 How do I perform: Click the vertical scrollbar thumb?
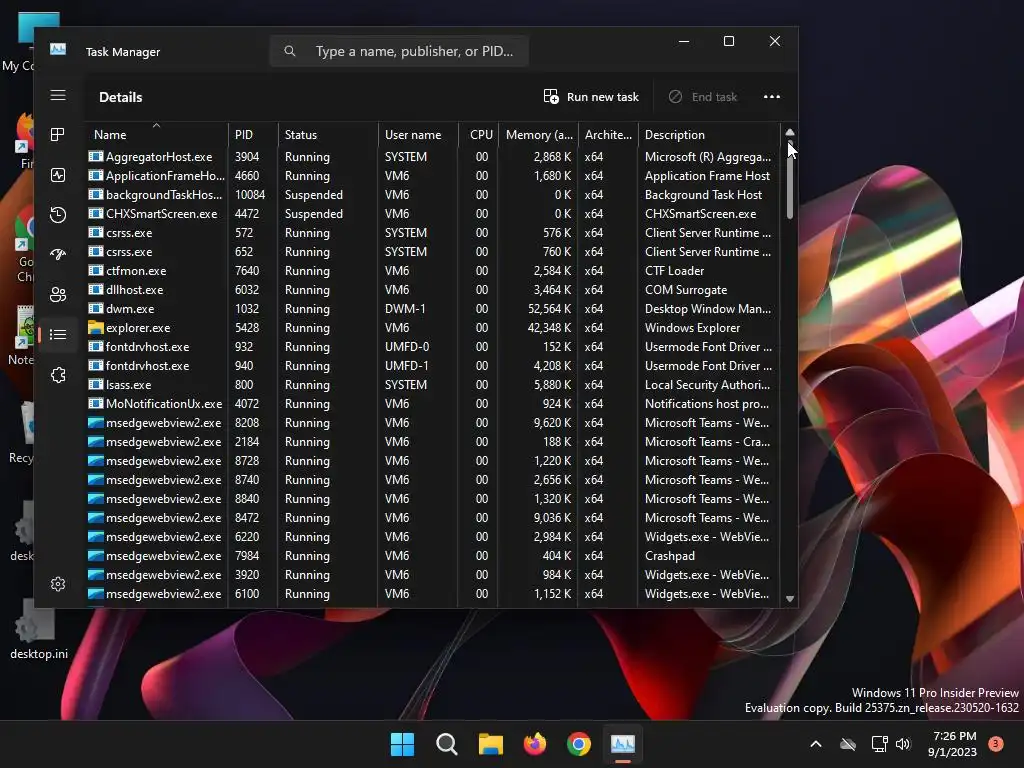[x=790, y=180]
